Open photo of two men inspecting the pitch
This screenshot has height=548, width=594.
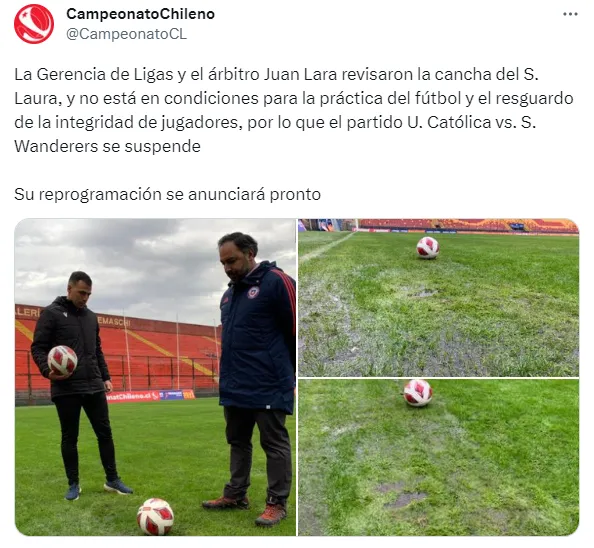coord(155,377)
